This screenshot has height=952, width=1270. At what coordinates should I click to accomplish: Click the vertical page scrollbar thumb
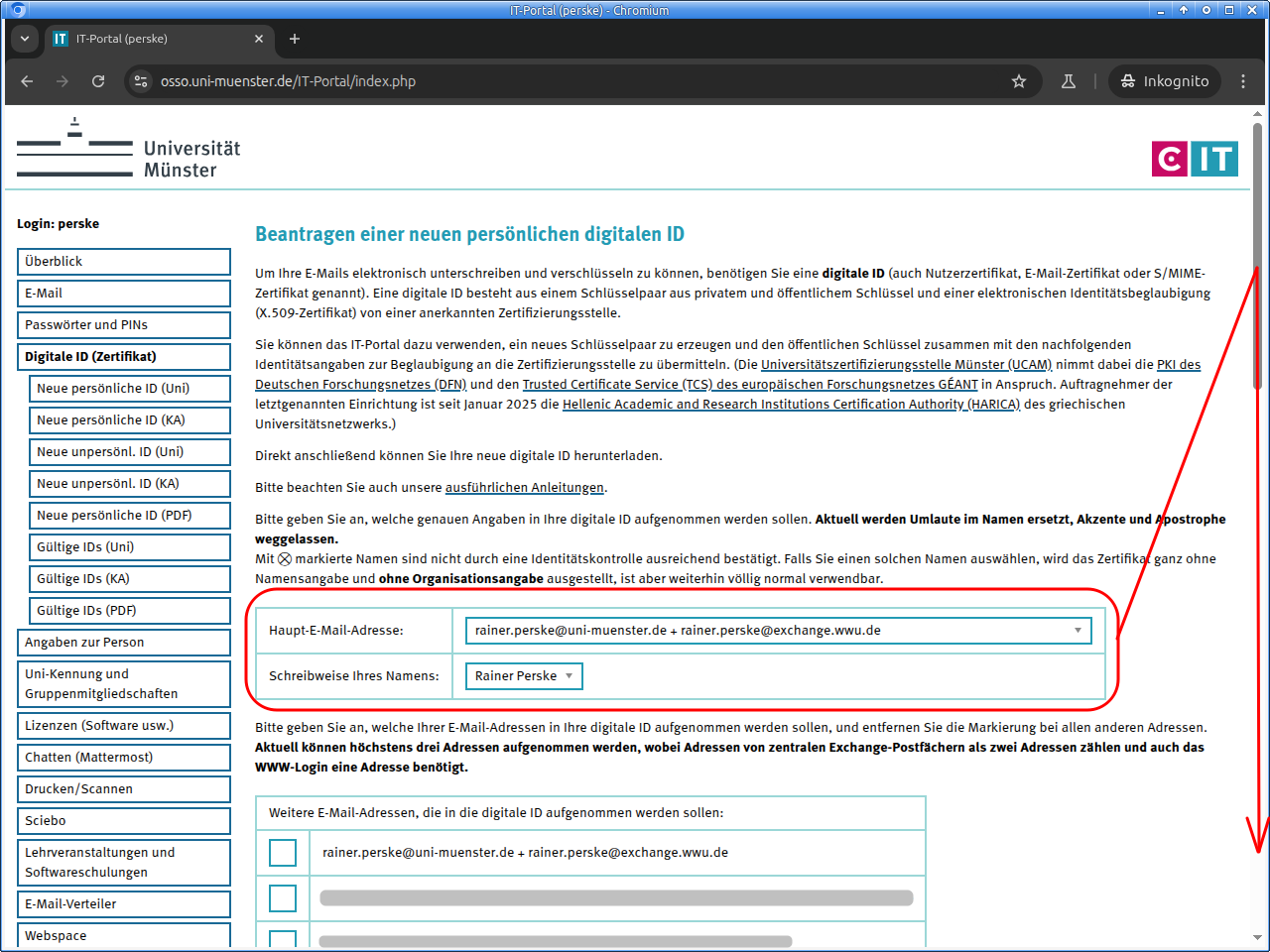[1257, 258]
